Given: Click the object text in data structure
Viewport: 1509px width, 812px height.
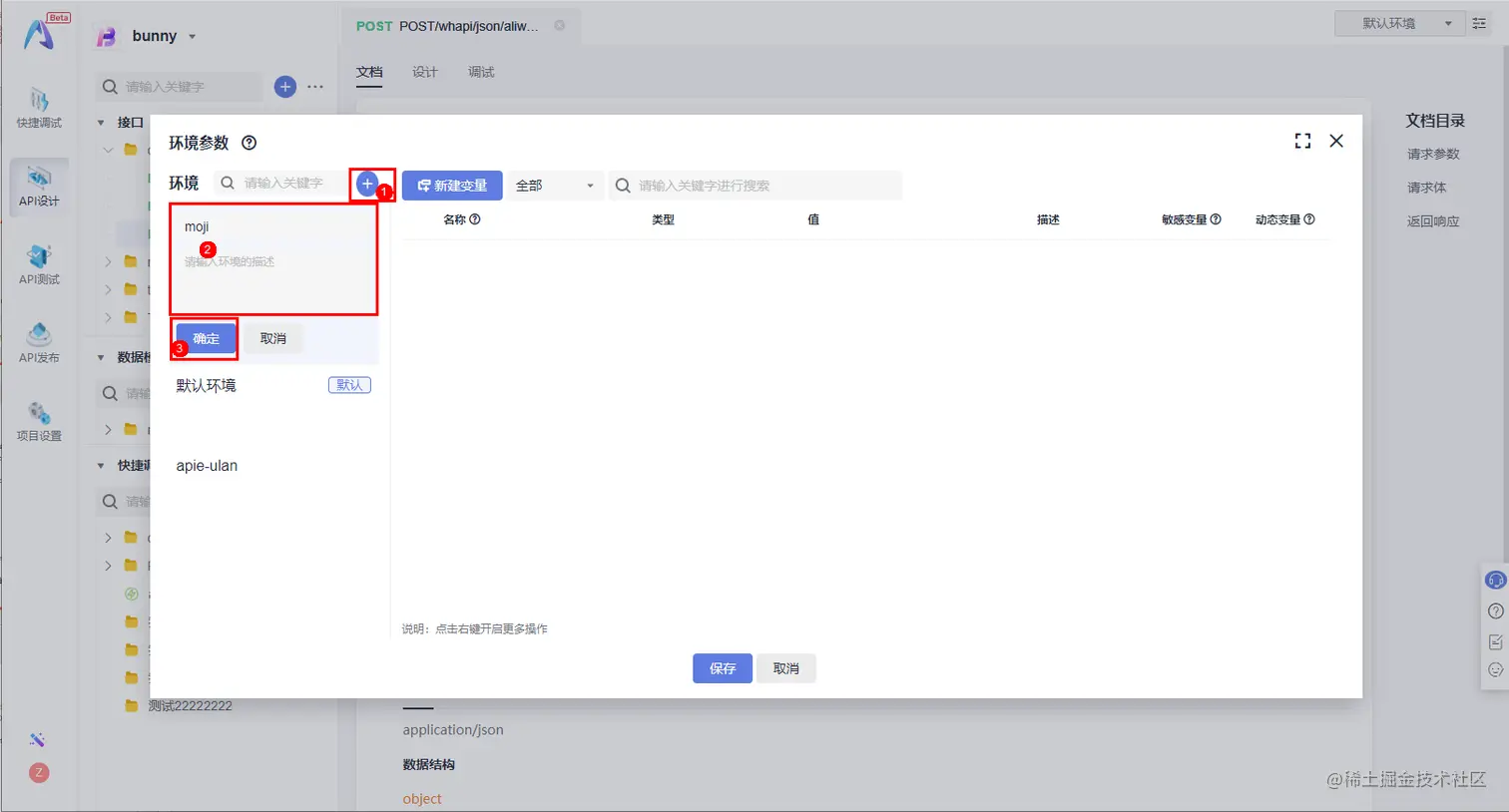Looking at the screenshot, I should click(422, 799).
